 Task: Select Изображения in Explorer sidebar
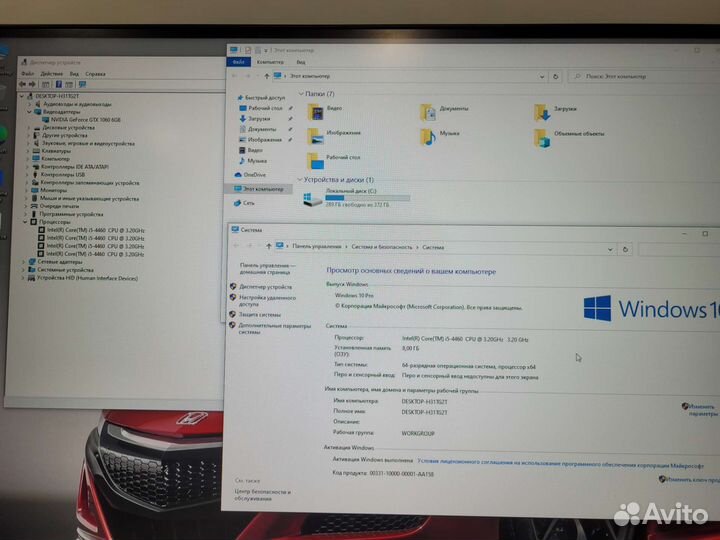point(264,140)
